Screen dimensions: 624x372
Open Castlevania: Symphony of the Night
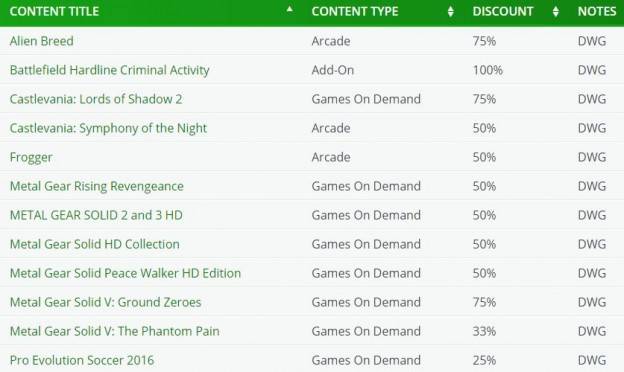[108, 128]
